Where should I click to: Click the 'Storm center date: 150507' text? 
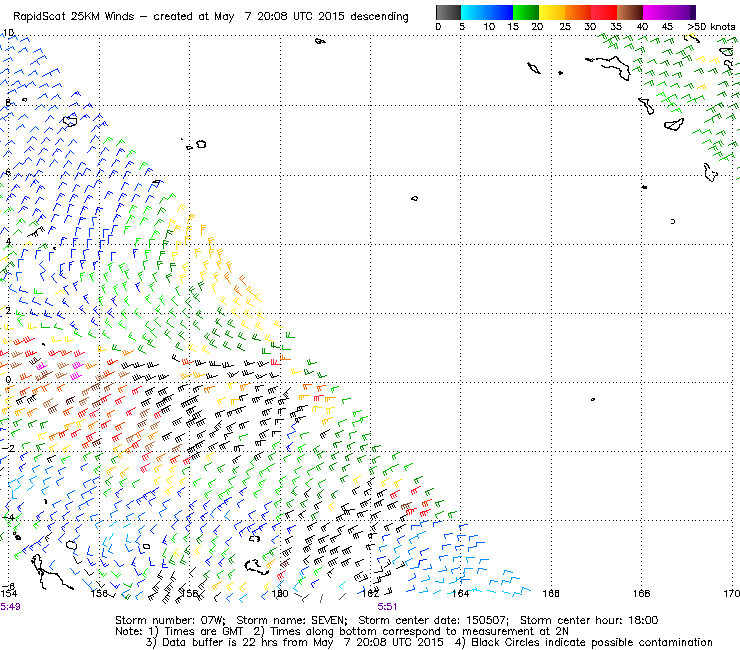tap(434, 620)
